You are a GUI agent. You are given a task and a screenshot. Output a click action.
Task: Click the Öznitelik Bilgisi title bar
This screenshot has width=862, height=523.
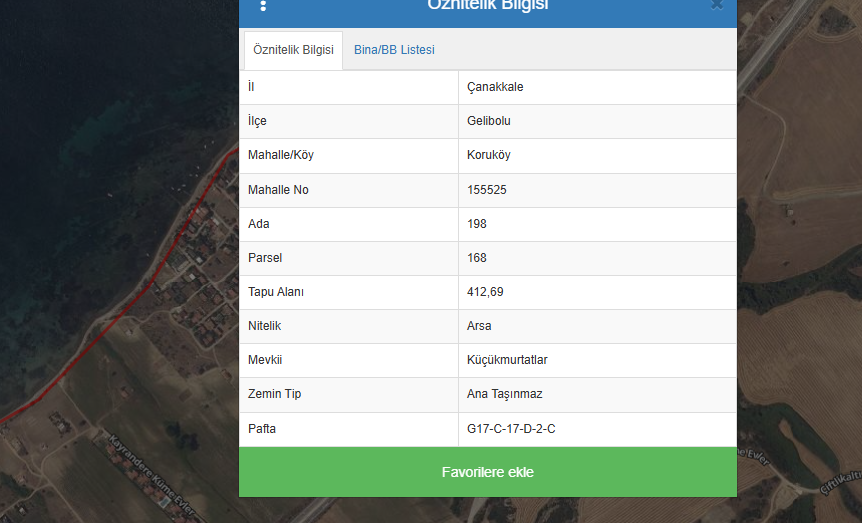click(x=487, y=6)
